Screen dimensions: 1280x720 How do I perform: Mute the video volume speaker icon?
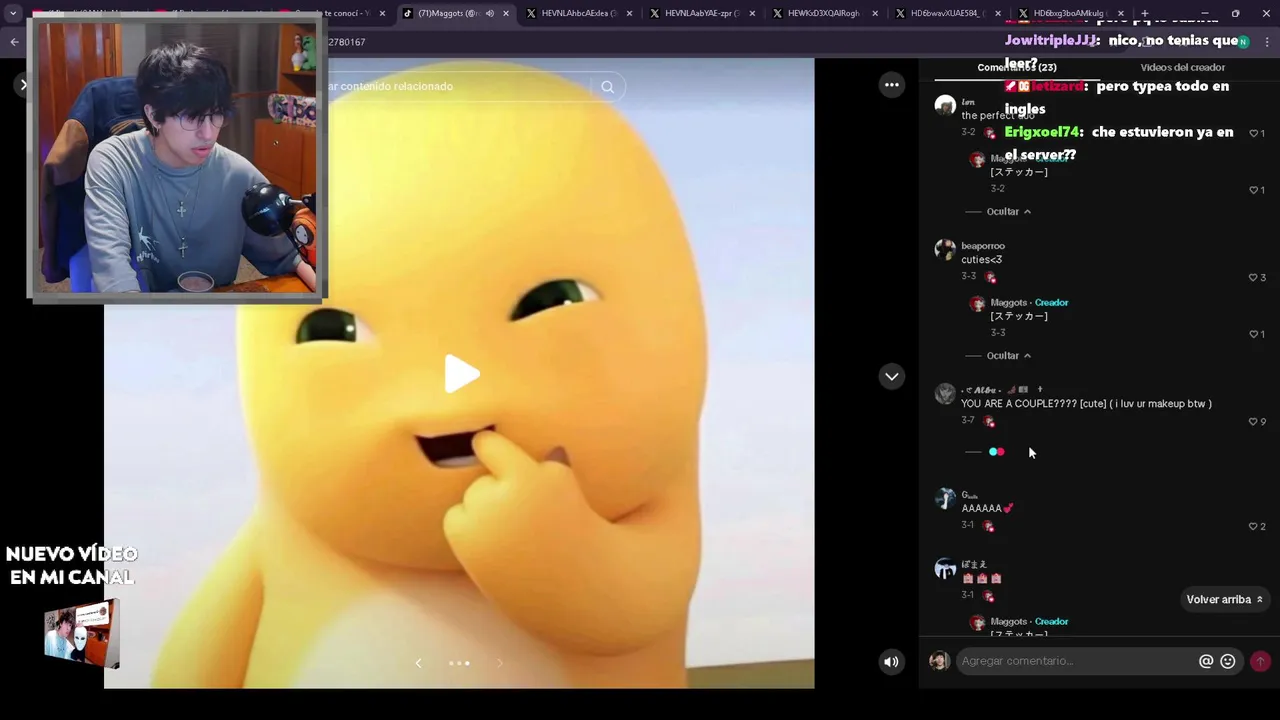[891, 661]
